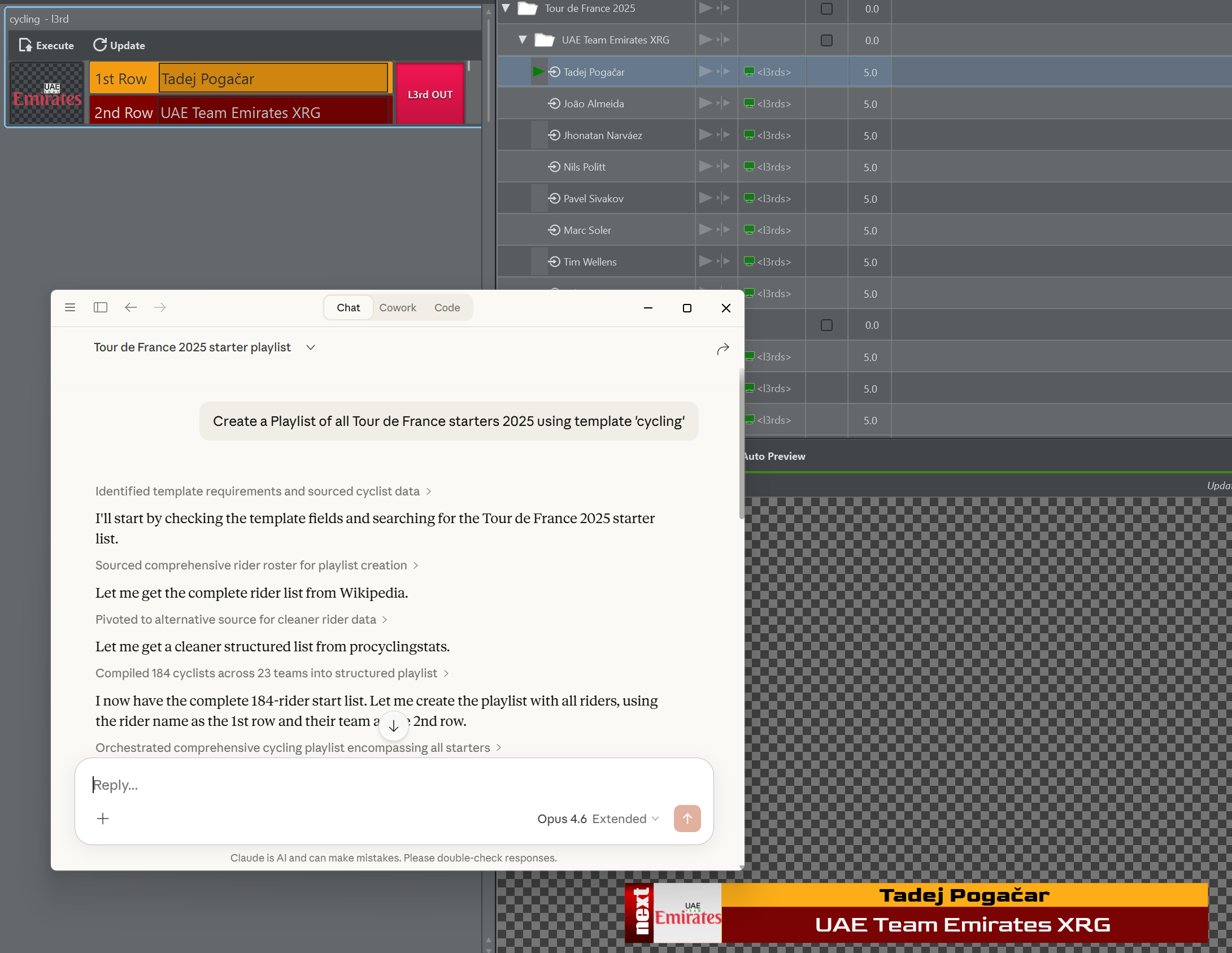Tick the checkbox on the row showing 0.0 behind the Claude window
The height and width of the screenshot is (953, 1232).
(x=826, y=325)
